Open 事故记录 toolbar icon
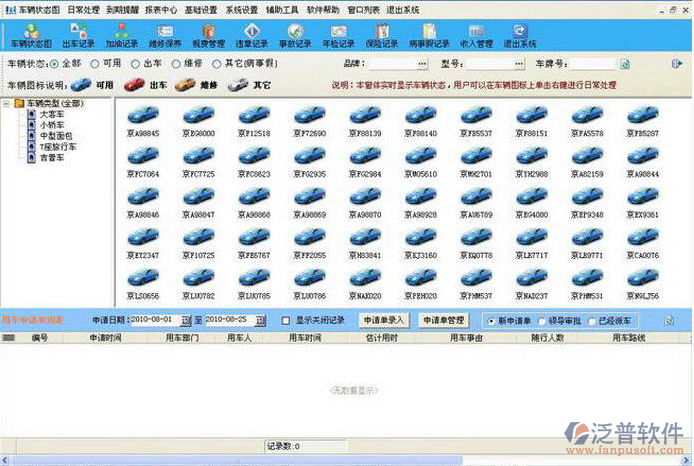The image size is (694, 466). (x=295, y=36)
